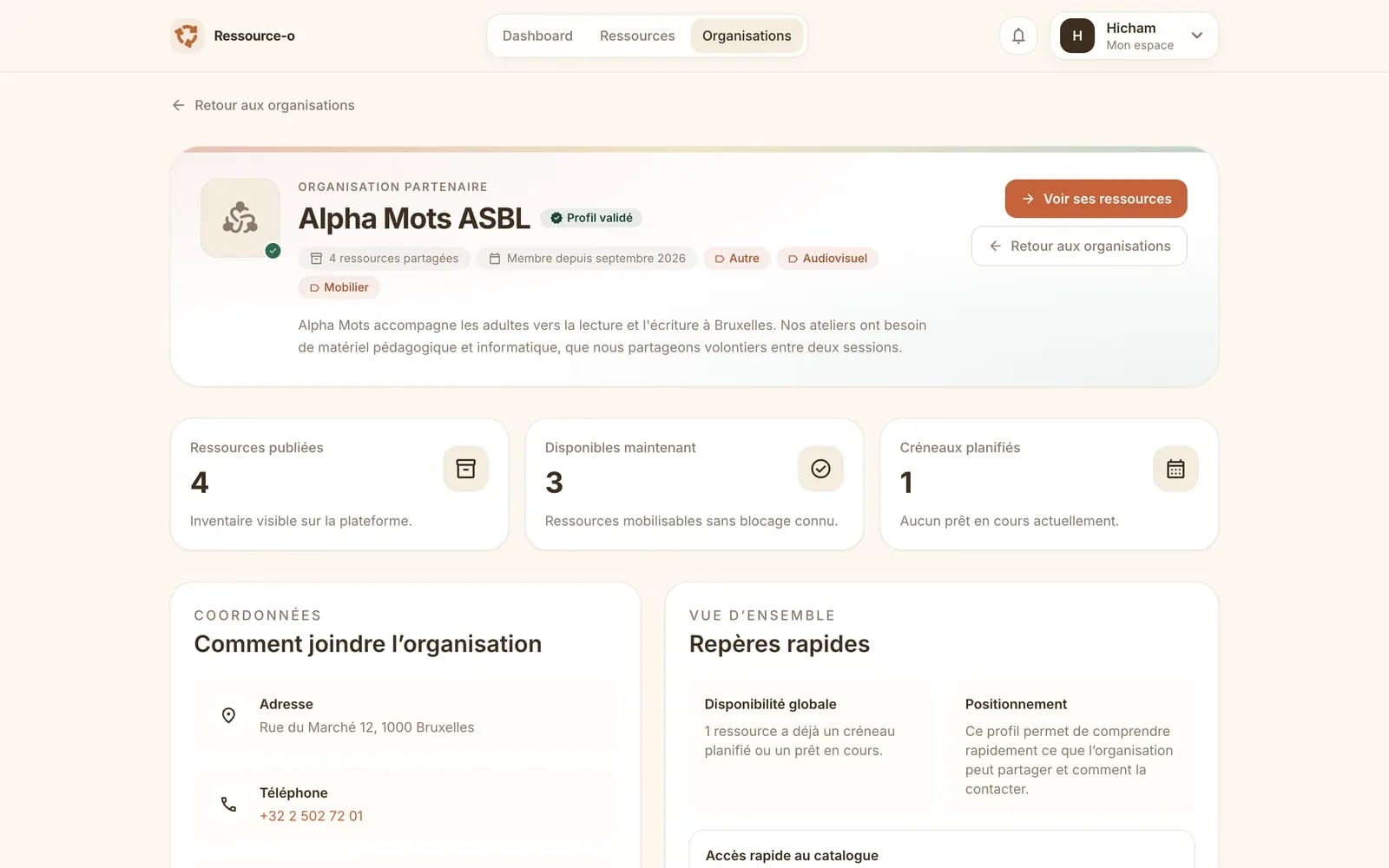Expand the Hicham user menu chevron
This screenshot has height=868, width=1389.
1197,36
